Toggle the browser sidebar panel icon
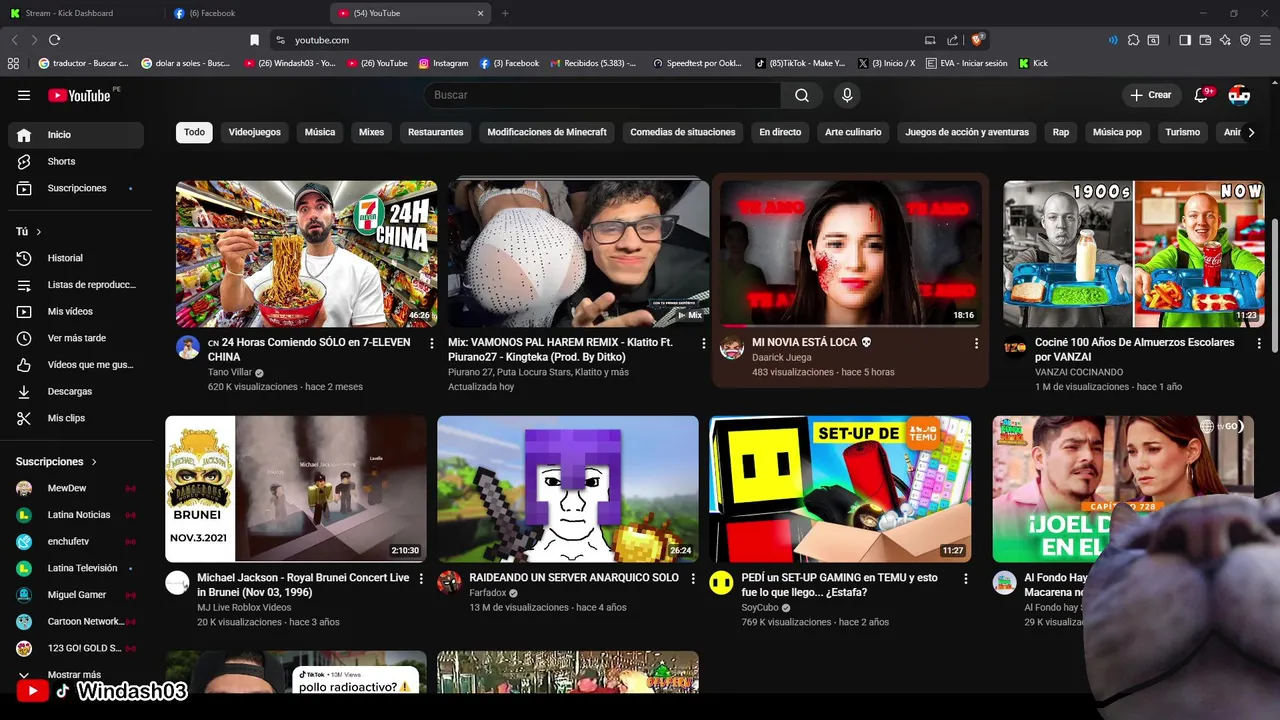The width and height of the screenshot is (1280, 720). tap(1185, 40)
